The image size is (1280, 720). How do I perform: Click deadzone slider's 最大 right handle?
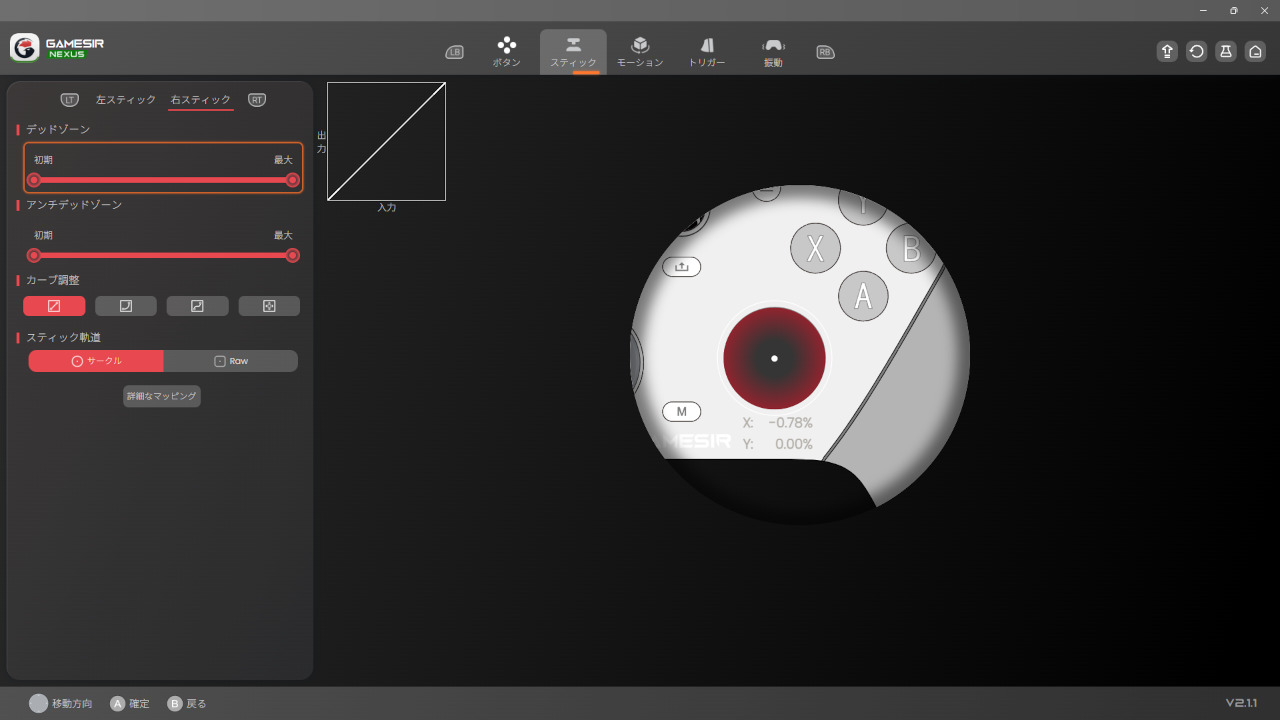pyautogui.click(x=292, y=180)
